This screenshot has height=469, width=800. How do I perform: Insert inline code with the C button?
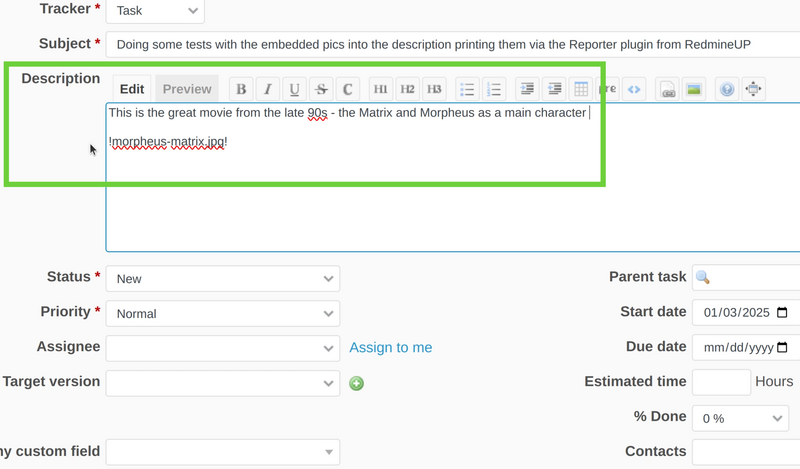click(x=347, y=89)
